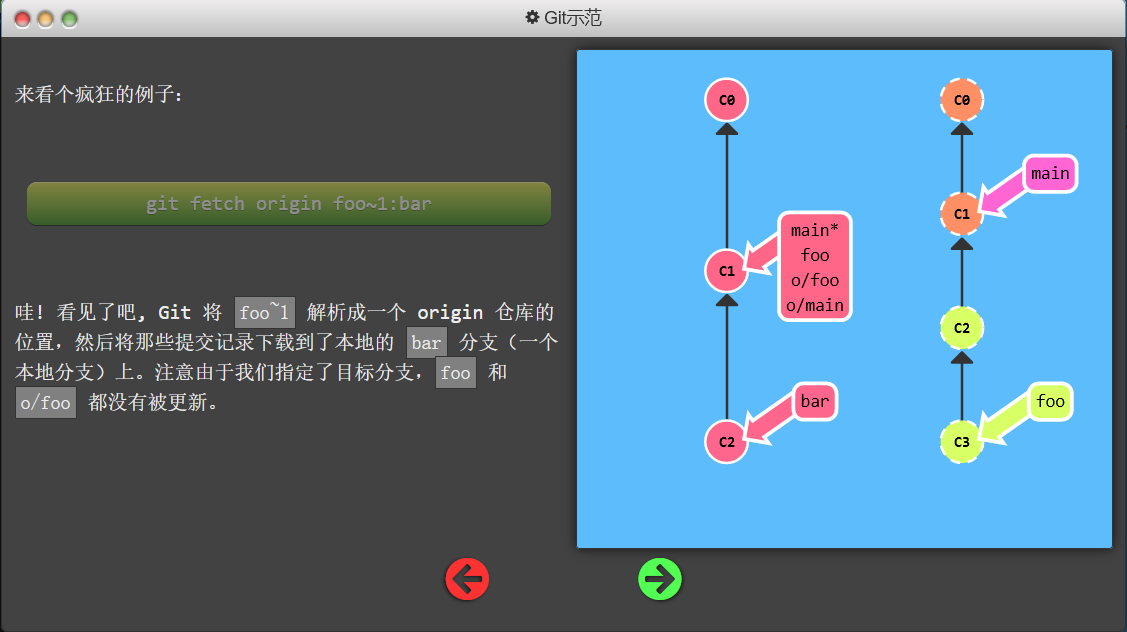Click the foo~1 inline code in description
Image resolution: width=1127 pixels, height=632 pixels.
click(x=265, y=313)
